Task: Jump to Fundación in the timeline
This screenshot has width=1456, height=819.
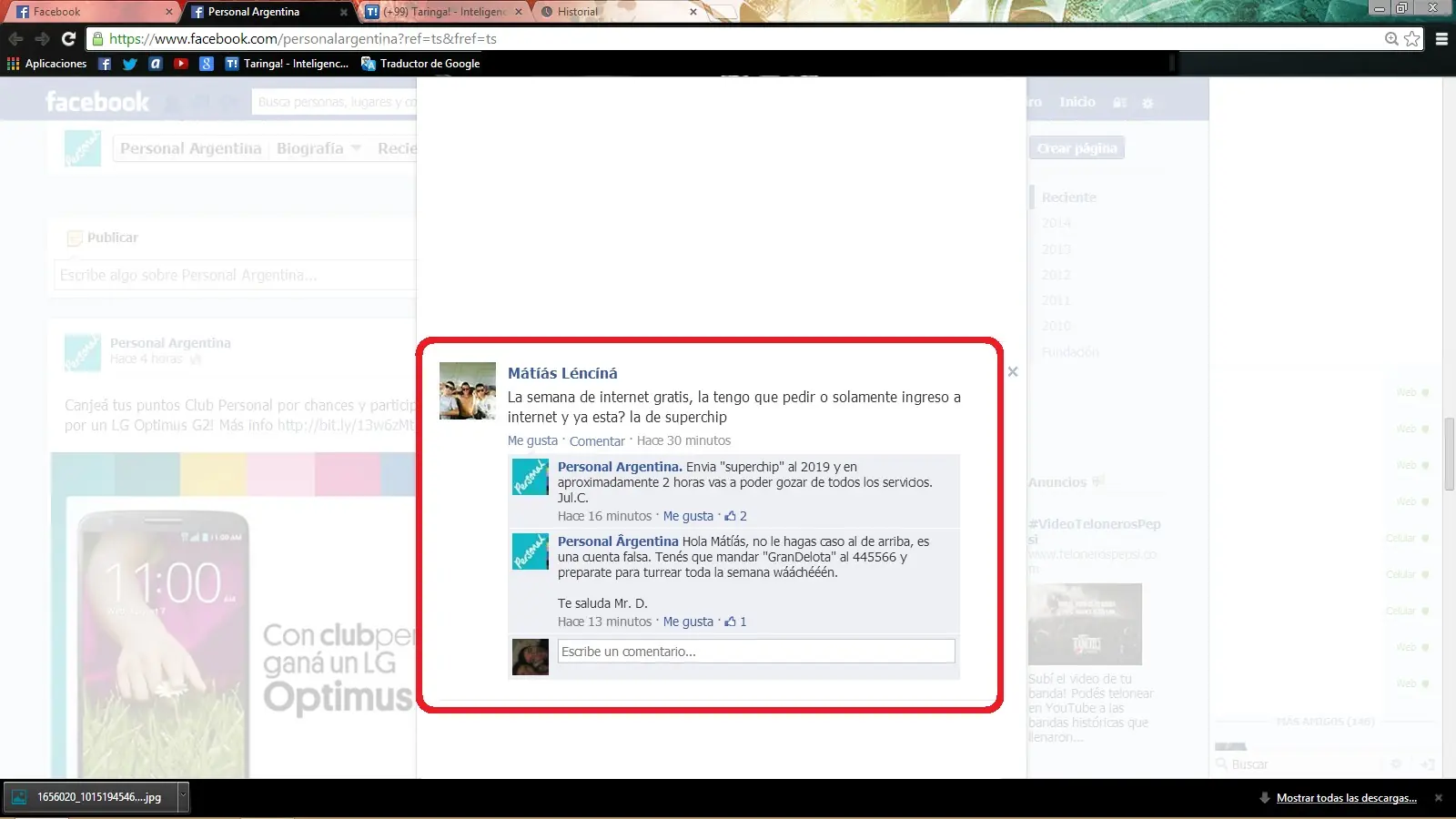Action: (1070, 351)
